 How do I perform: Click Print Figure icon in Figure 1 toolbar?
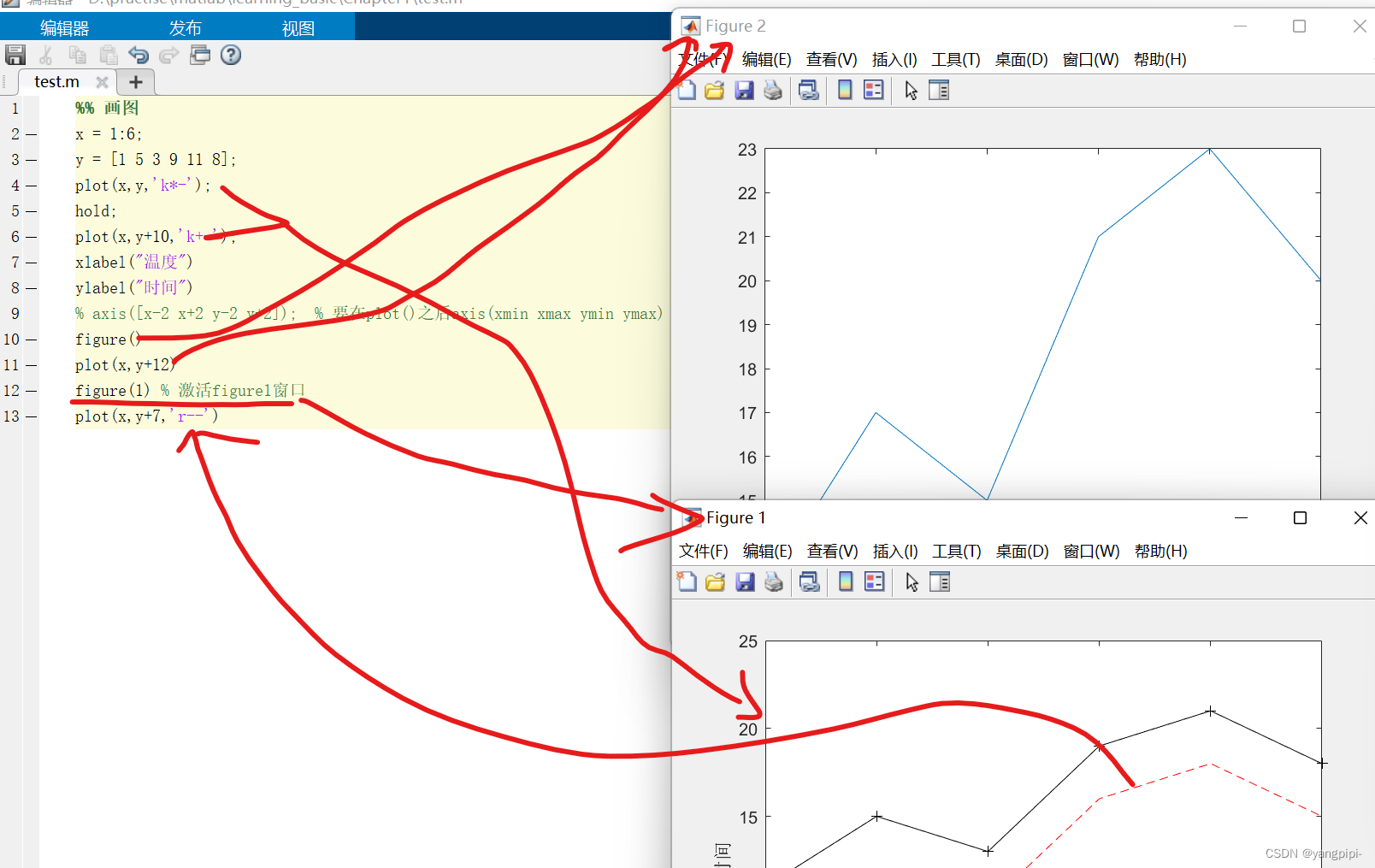[774, 582]
